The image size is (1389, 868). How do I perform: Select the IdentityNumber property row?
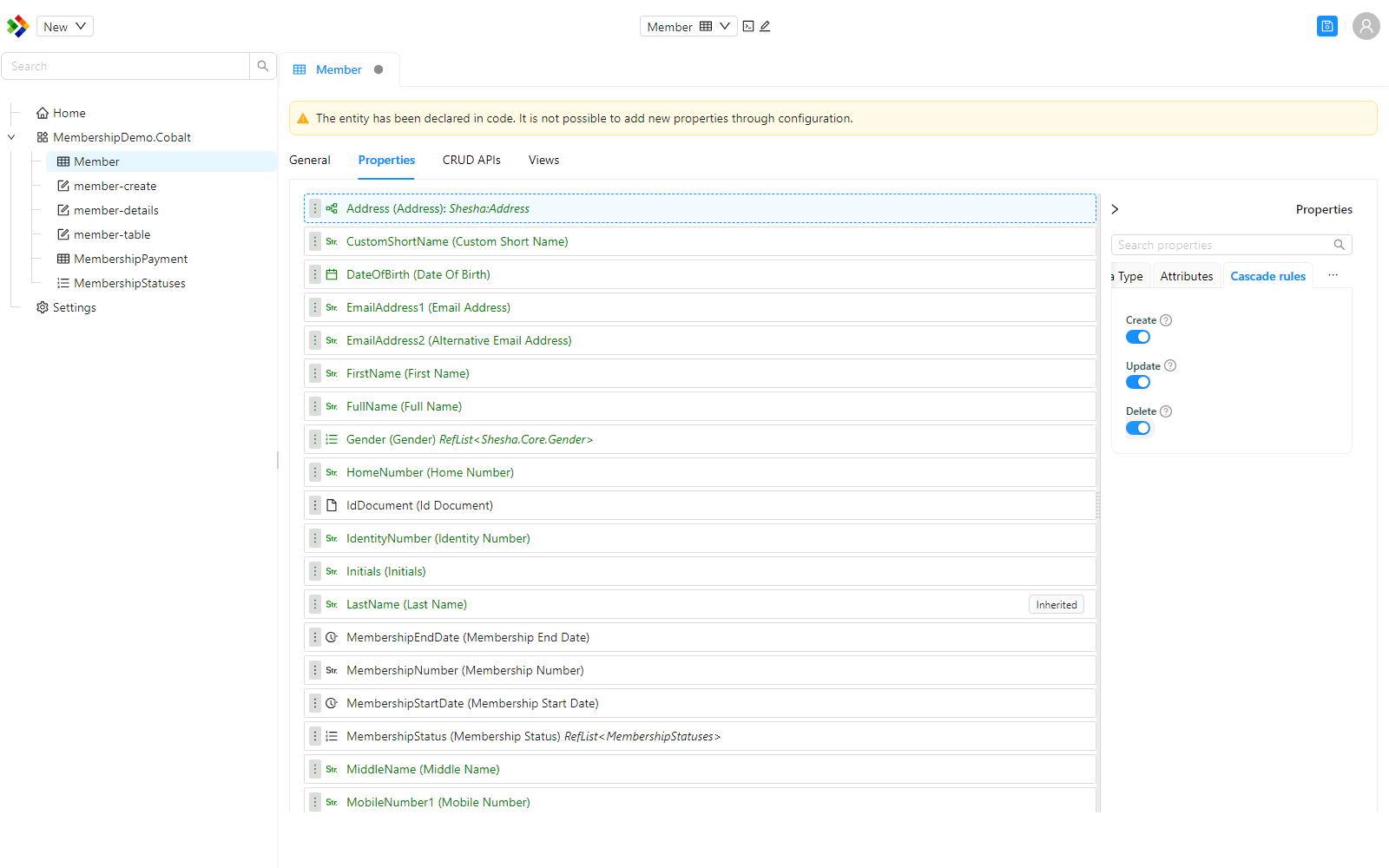[700, 538]
